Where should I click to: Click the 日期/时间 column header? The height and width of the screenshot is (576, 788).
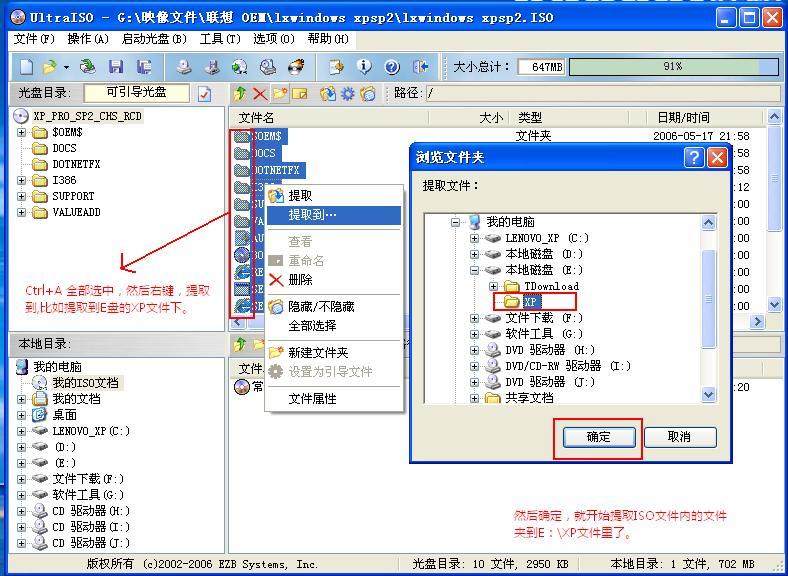[705, 118]
